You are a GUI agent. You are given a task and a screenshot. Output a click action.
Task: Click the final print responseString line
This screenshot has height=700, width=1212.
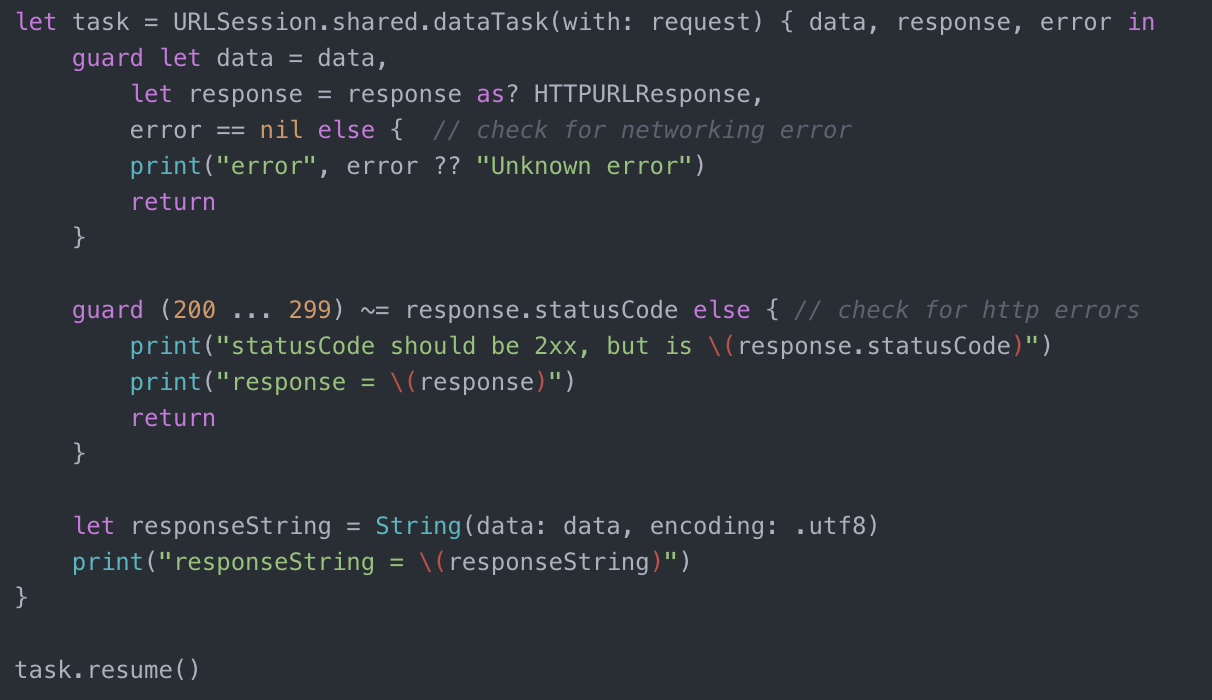coord(382,562)
